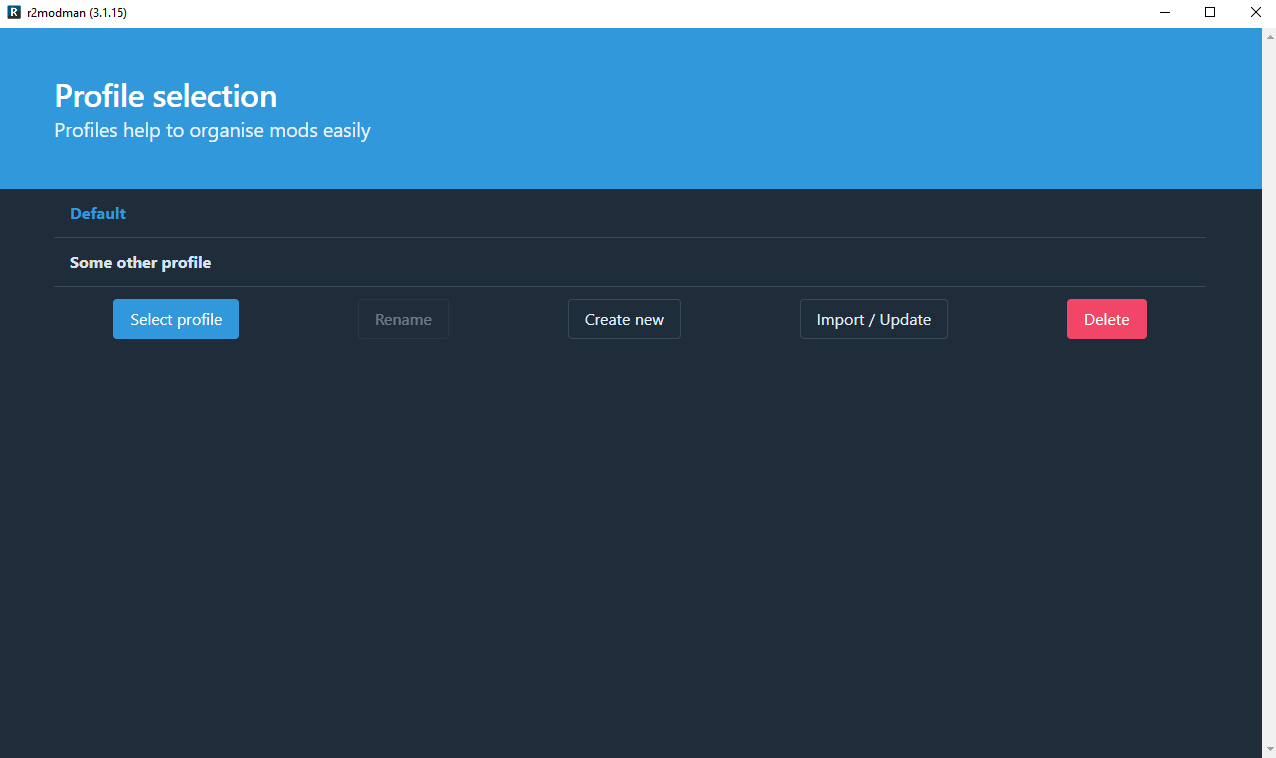This screenshot has width=1276, height=758.
Task: Create a new profile with Create new
Action: [624, 319]
